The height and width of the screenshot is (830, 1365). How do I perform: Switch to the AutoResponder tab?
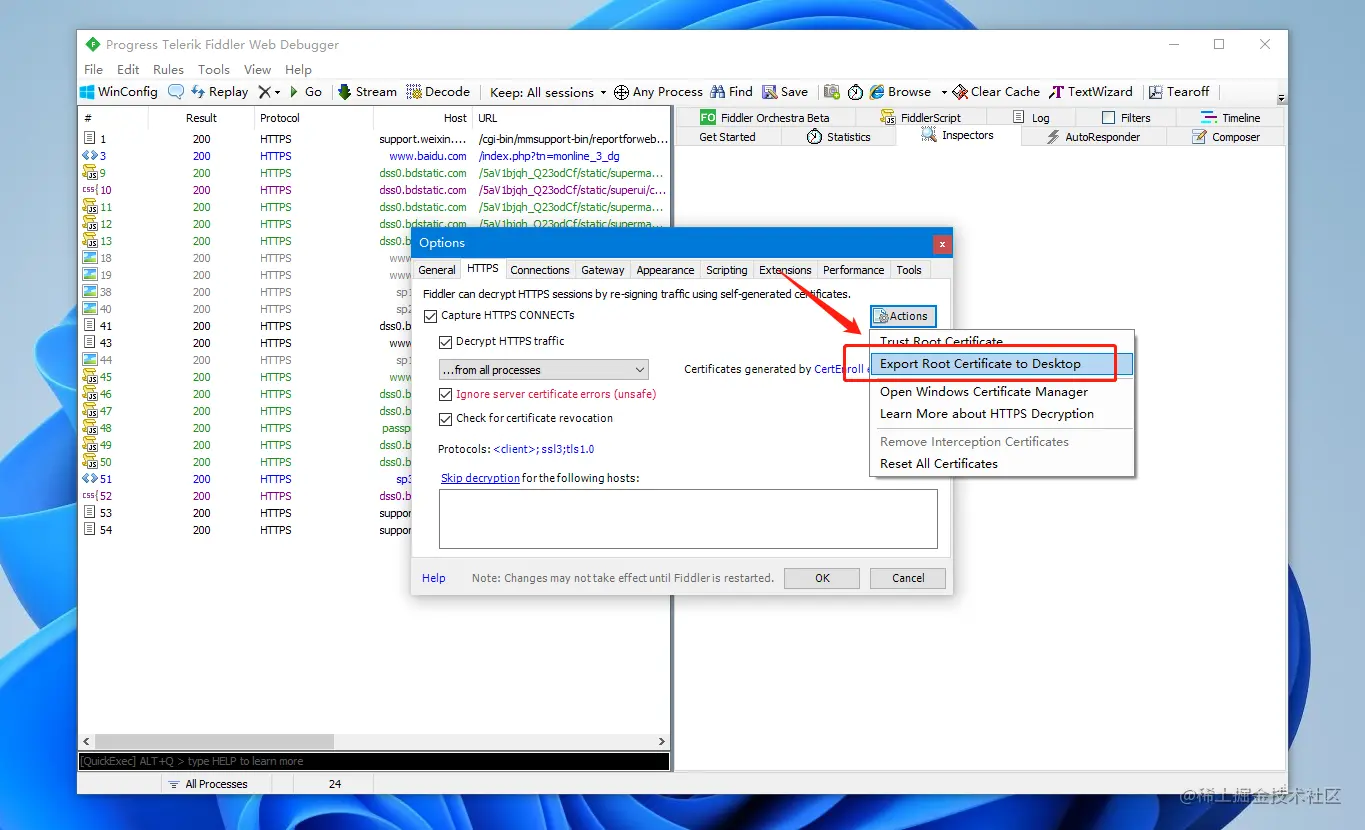[1093, 137]
